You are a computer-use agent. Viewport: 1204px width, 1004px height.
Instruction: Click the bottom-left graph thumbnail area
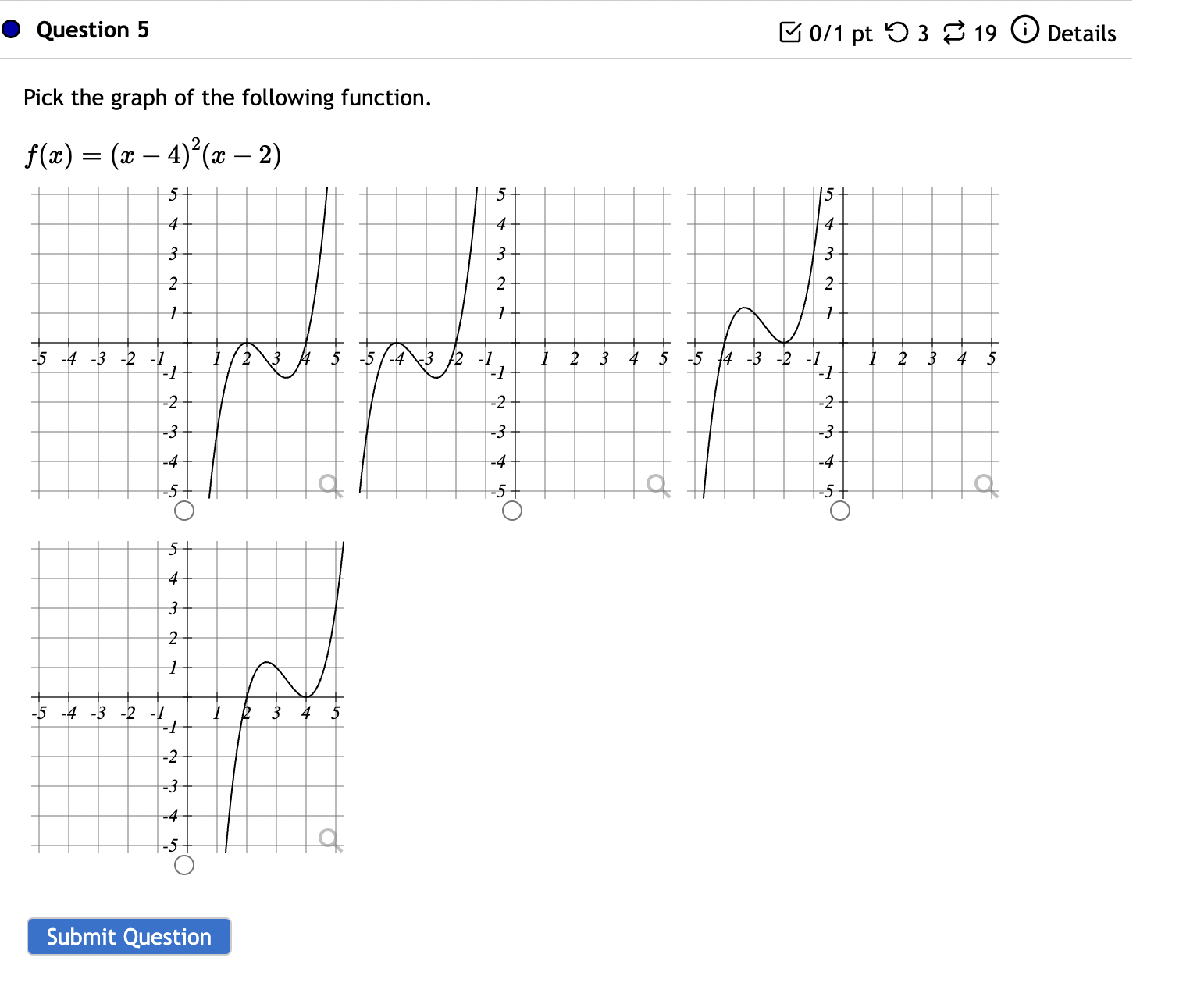[x=187, y=695]
